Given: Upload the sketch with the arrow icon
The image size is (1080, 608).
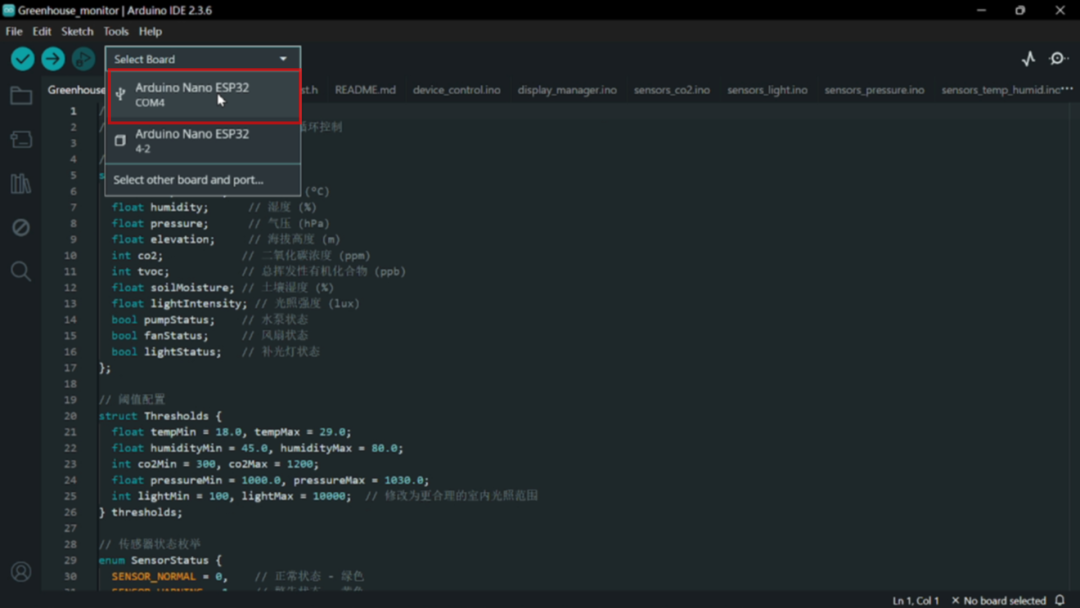Looking at the screenshot, I should pos(52,58).
